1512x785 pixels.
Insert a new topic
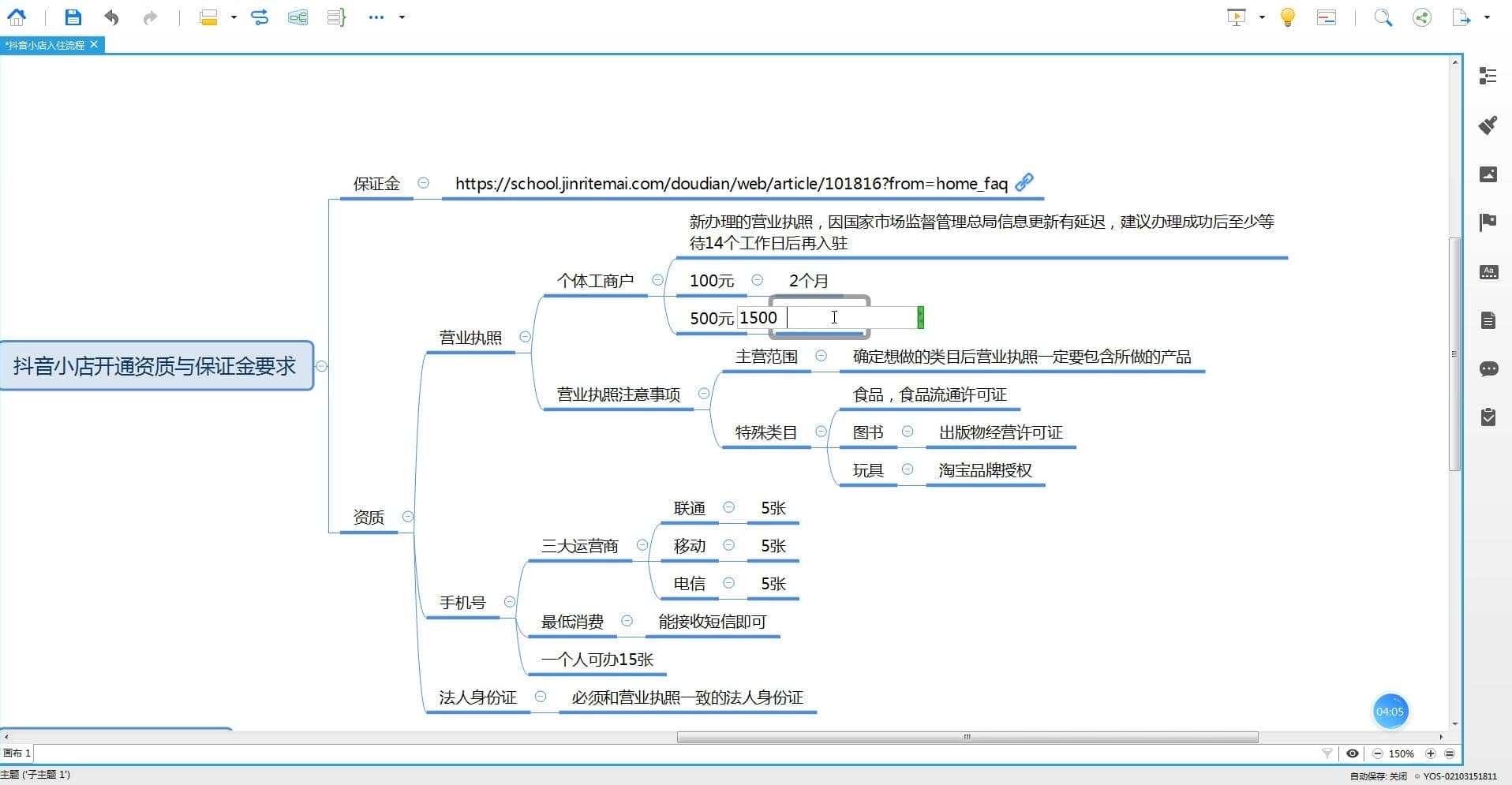point(208,17)
